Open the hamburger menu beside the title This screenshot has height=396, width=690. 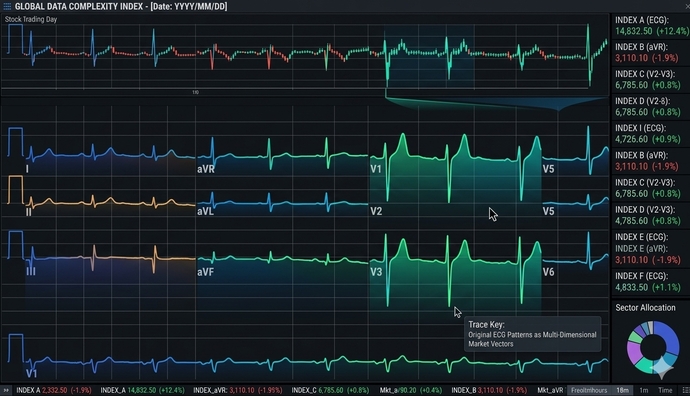tap(7, 6)
